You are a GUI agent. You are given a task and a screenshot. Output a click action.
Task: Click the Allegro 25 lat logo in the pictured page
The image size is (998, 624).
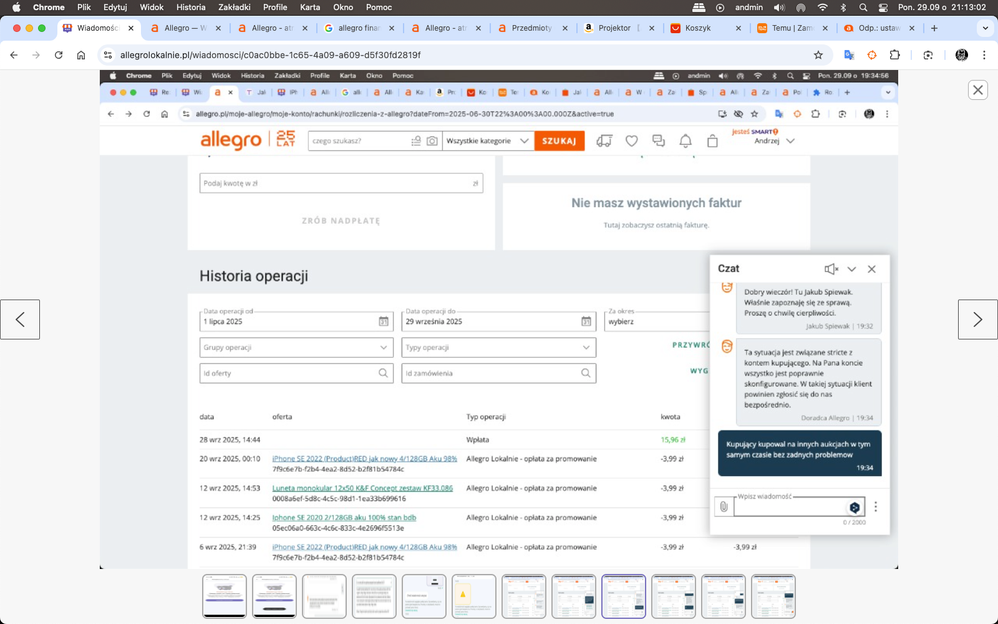point(248,140)
